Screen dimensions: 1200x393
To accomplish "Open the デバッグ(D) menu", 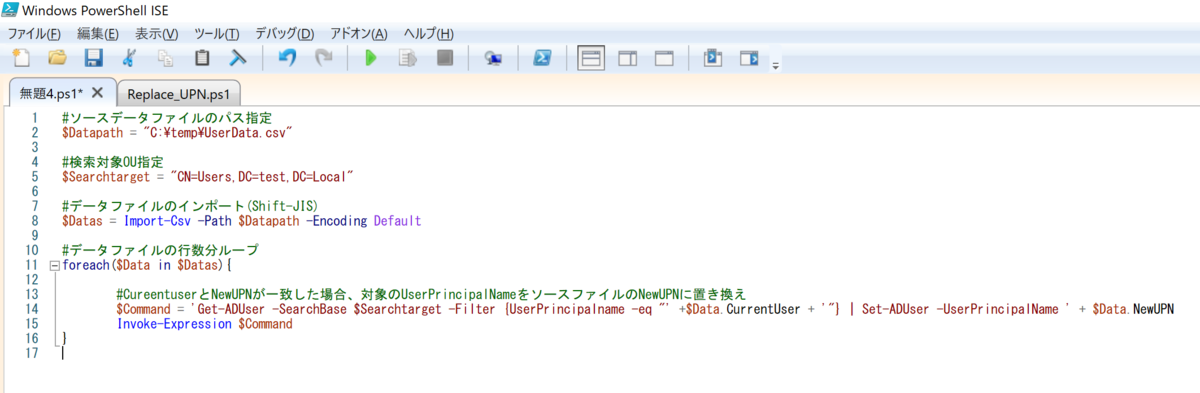I will point(284,34).
